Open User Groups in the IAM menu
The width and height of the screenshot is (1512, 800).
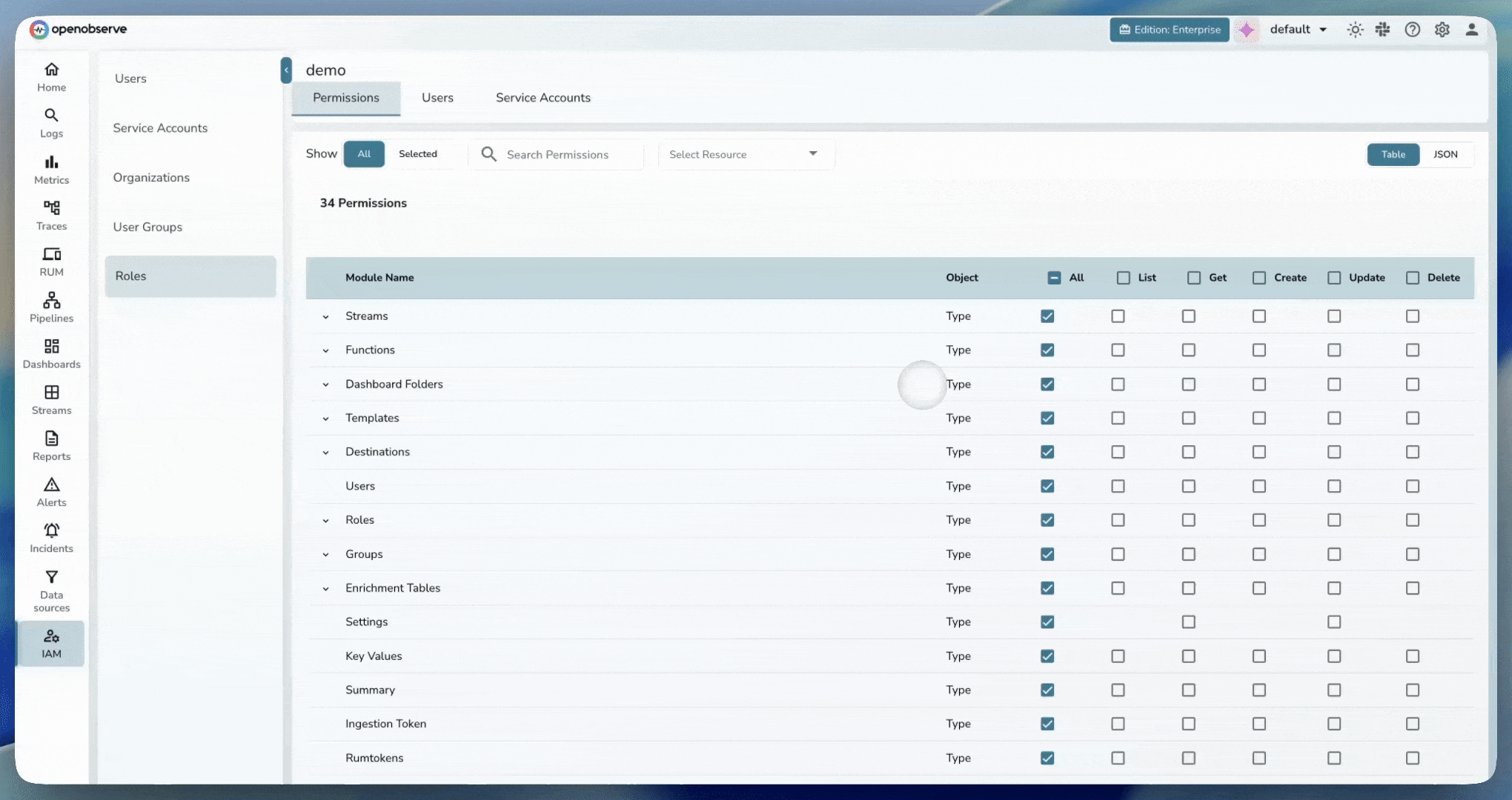[x=147, y=227]
